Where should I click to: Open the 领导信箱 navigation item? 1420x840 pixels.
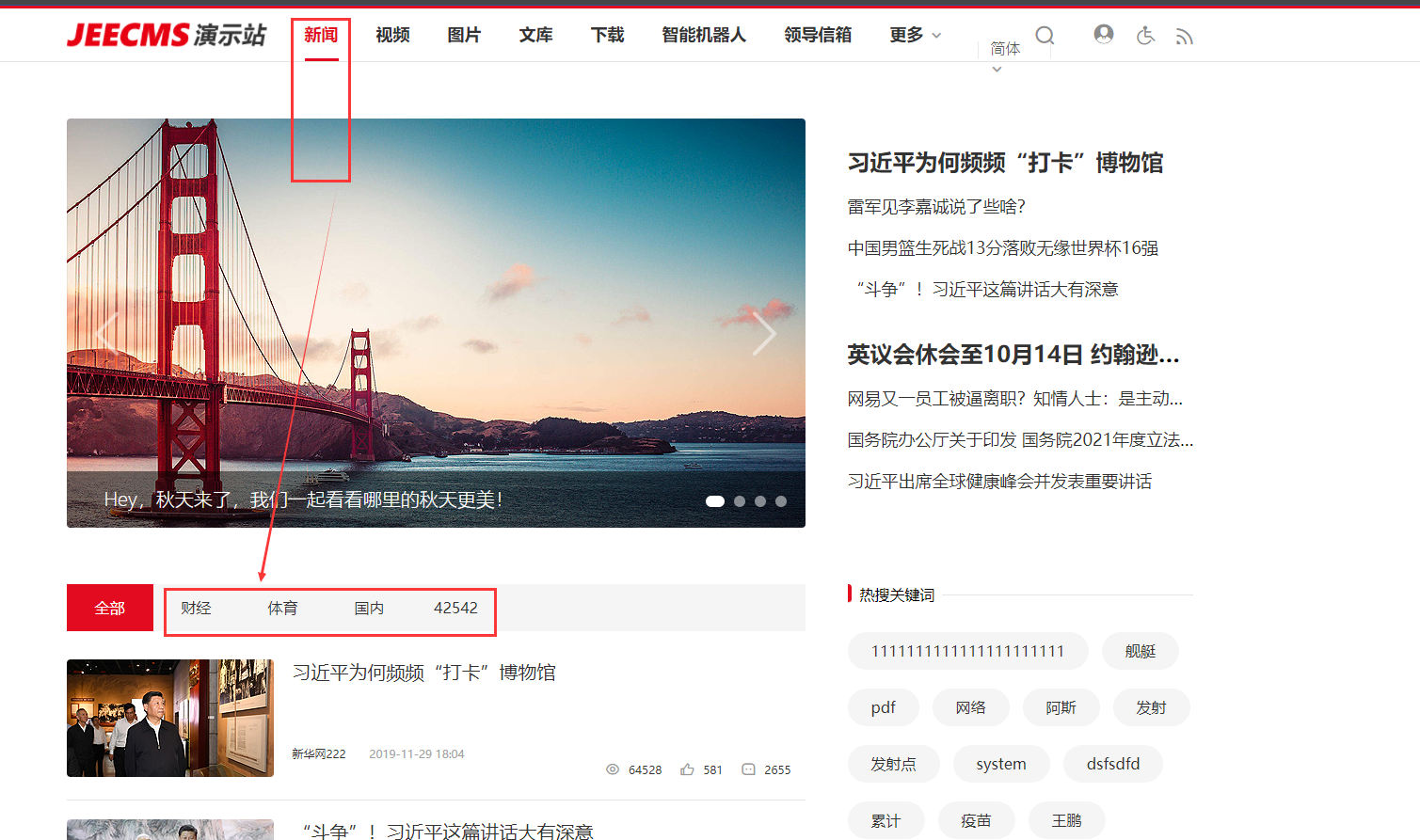[x=818, y=35]
